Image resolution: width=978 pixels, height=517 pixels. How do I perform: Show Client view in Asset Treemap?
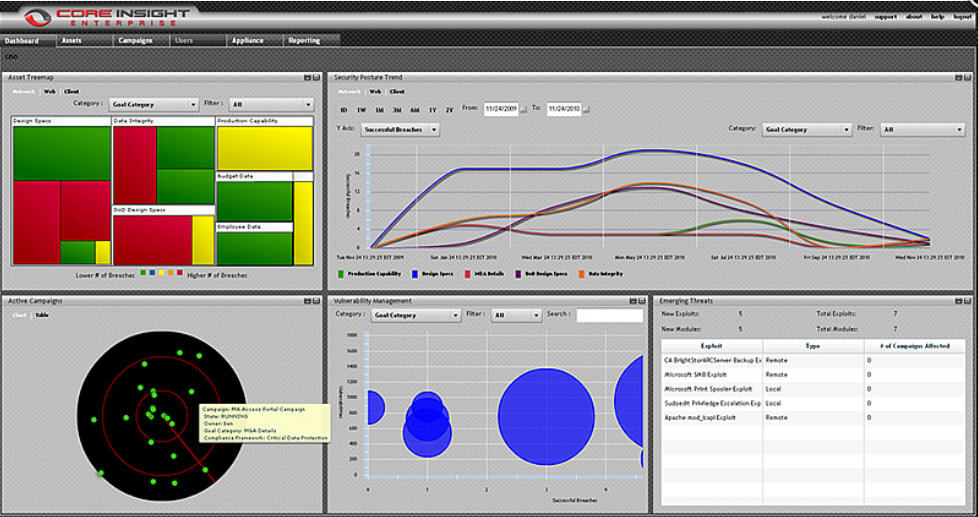[71, 91]
